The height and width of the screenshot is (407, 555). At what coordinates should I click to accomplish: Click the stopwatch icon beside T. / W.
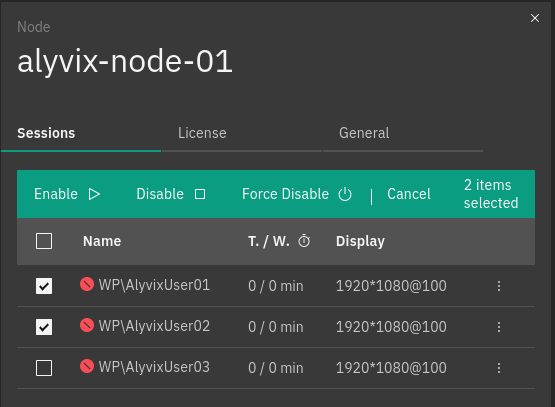click(304, 241)
